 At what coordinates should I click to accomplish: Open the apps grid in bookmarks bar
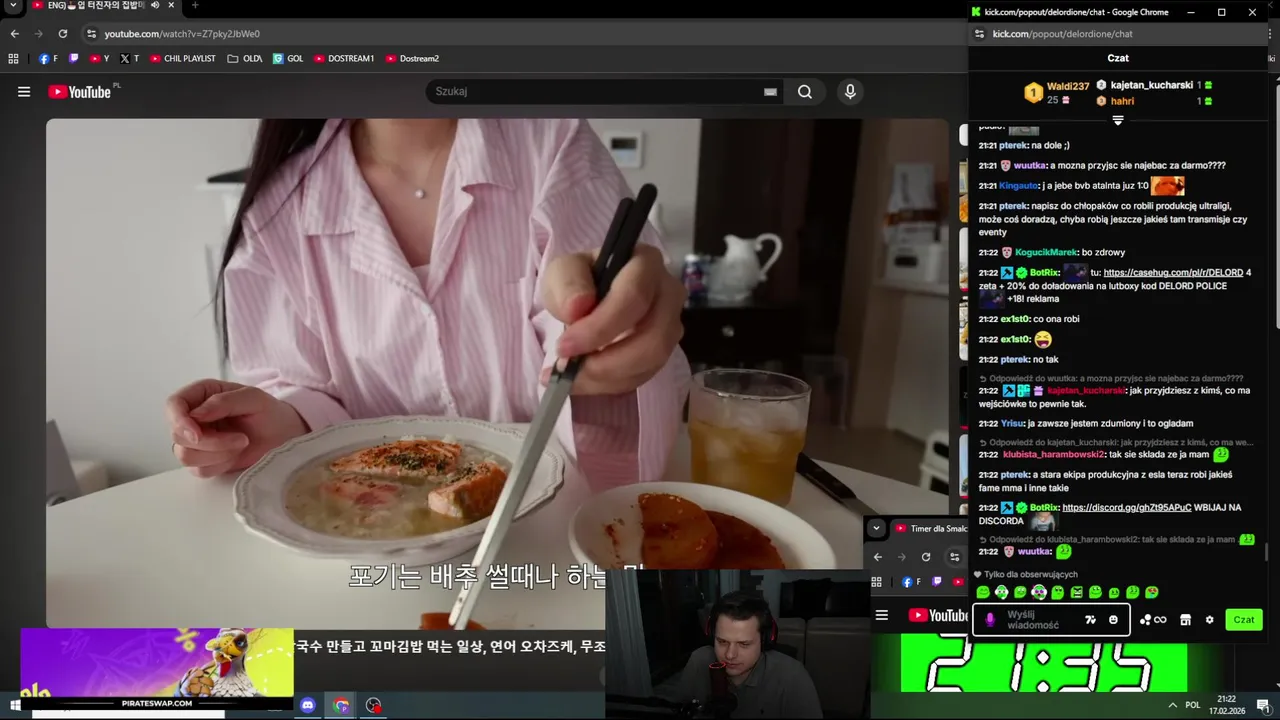point(13,59)
